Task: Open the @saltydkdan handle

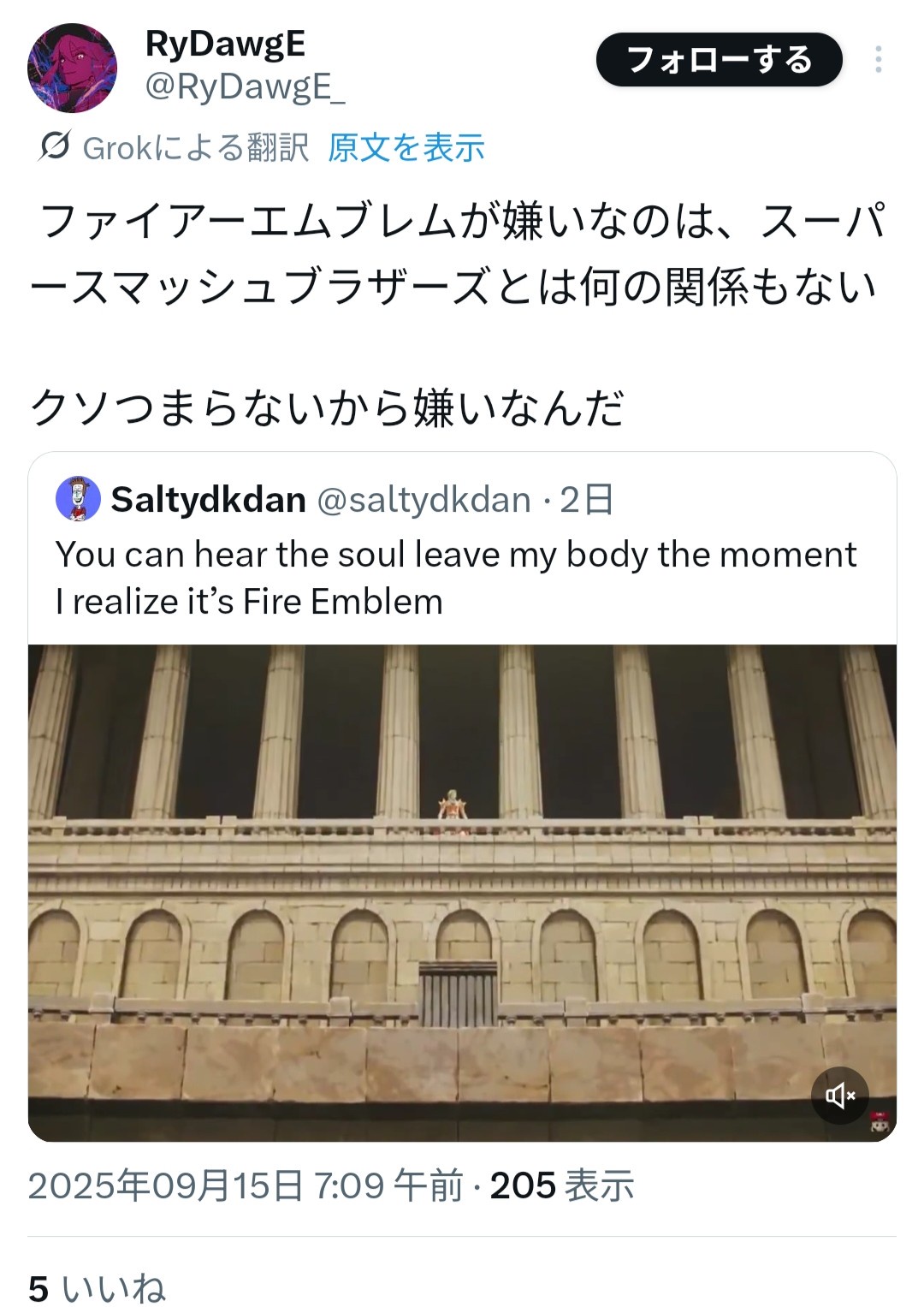Action: (x=423, y=500)
